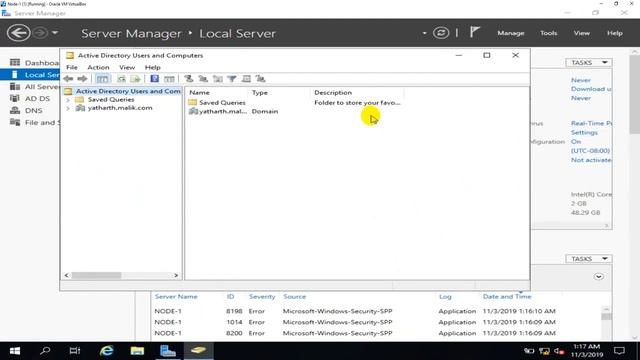The height and width of the screenshot is (360, 640).
Task: Click the ADUC toolbar Forward arrow
Action: 82,79
